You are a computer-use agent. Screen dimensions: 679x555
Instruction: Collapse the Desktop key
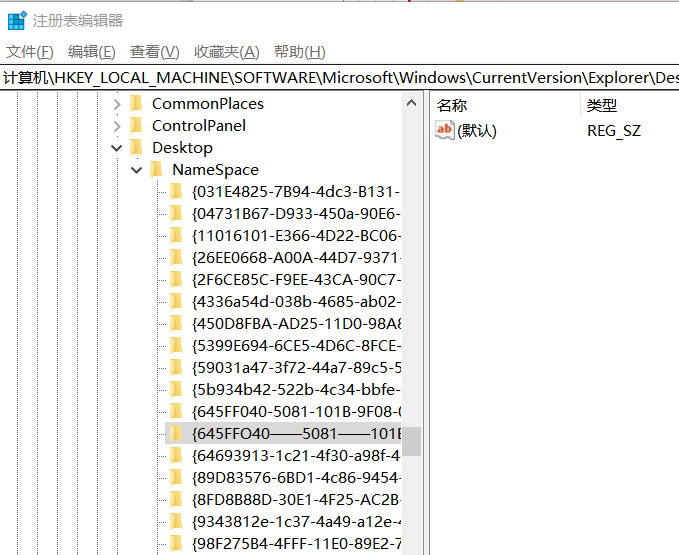pos(116,148)
